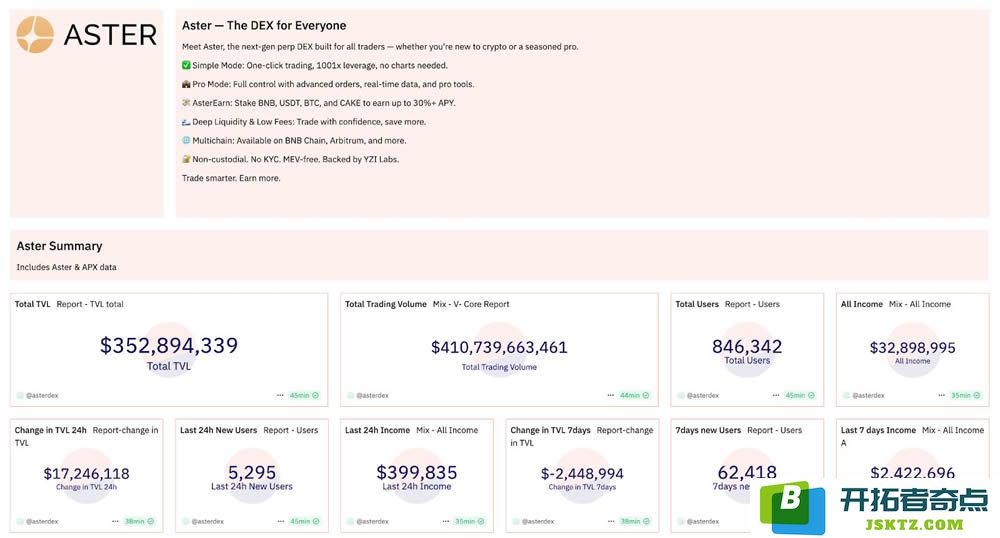Click the Change in TVL 7days card title
This screenshot has height=538, width=1000.
click(x=550, y=430)
